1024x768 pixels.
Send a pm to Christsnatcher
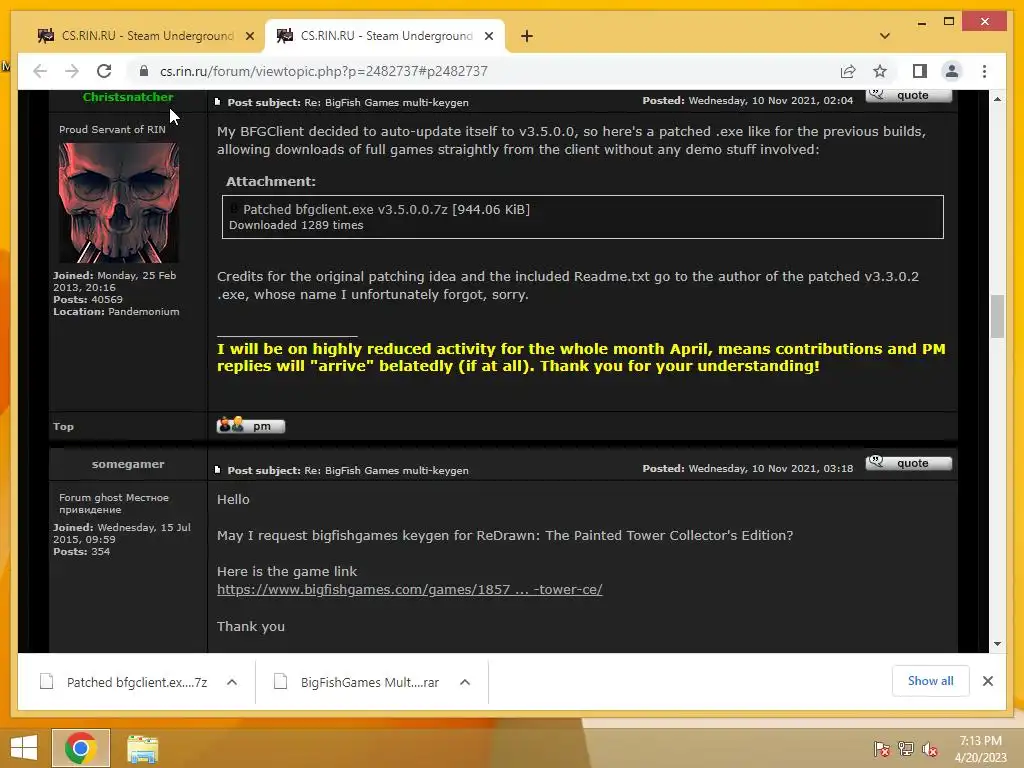coord(251,426)
